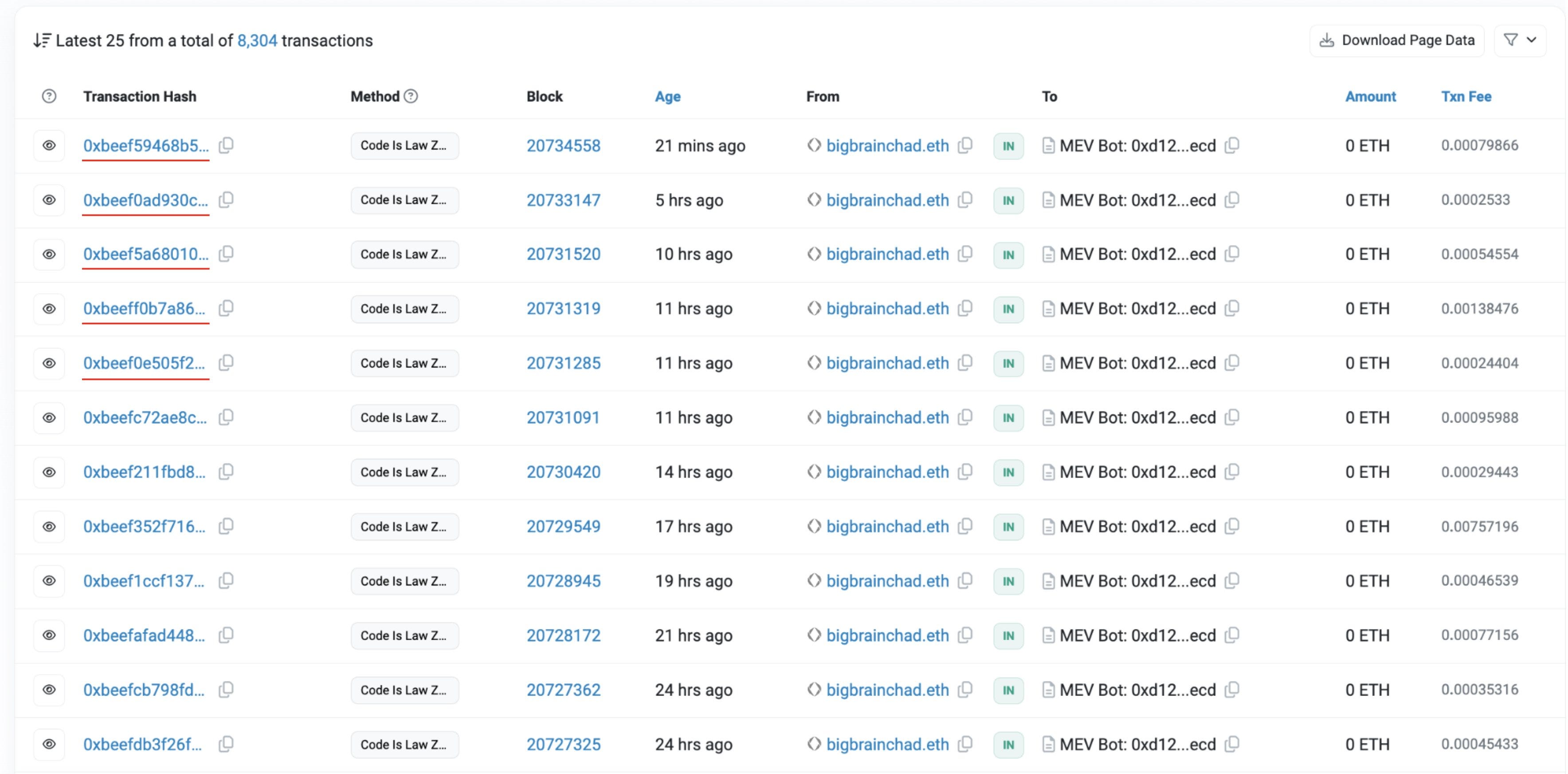Copy From address in block 20731319 row
Viewport: 1568px width, 774px height.
(x=965, y=309)
